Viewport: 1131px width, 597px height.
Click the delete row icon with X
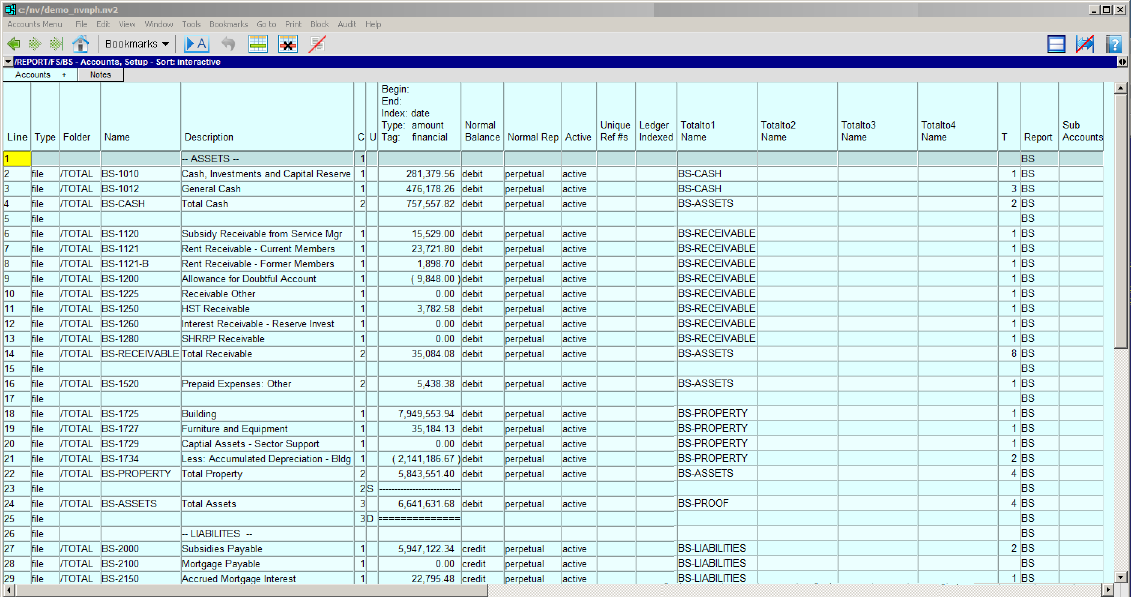pyautogui.click(x=287, y=44)
